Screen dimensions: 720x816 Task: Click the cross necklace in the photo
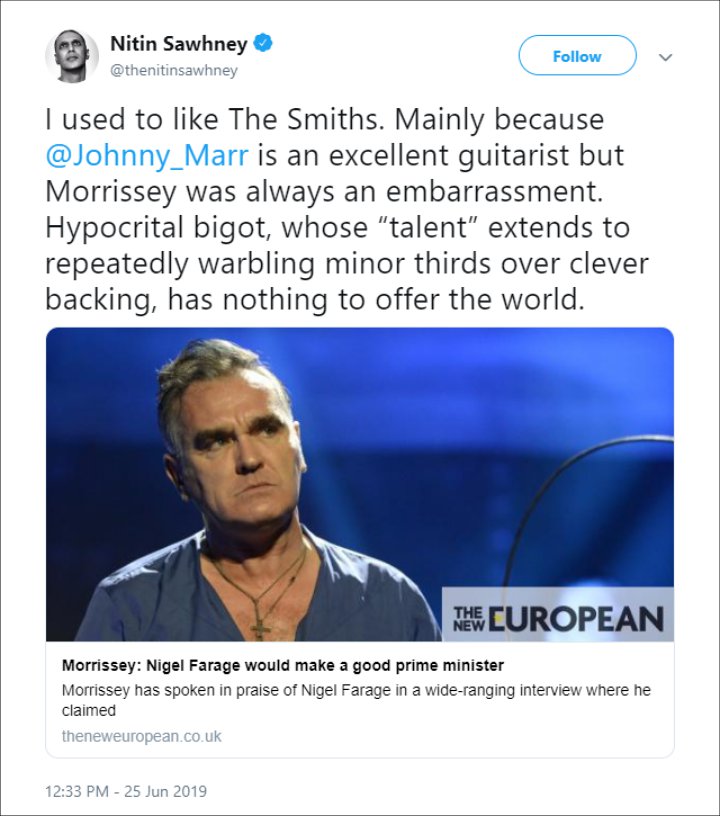[x=261, y=631]
